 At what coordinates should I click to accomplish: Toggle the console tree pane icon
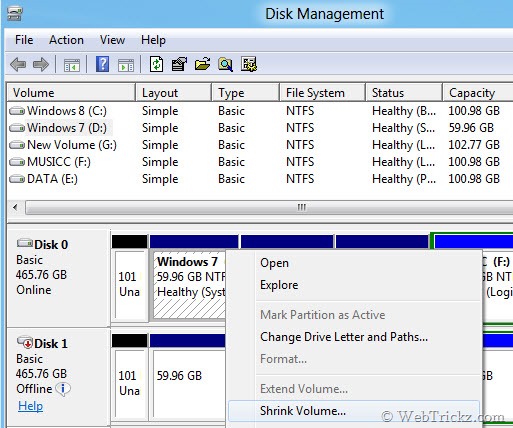click(x=72, y=65)
